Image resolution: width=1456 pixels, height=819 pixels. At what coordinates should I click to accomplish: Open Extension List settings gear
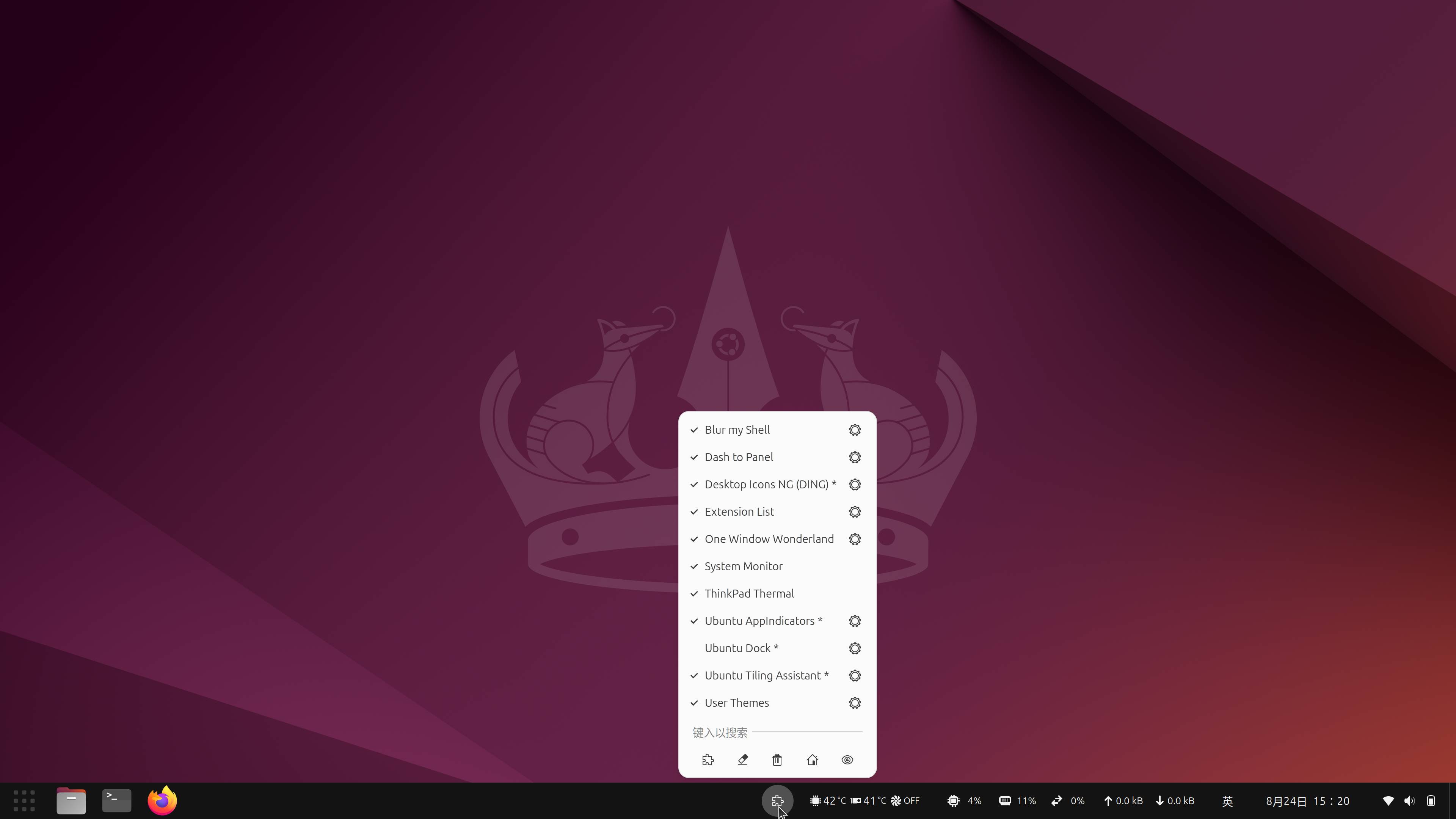855,511
